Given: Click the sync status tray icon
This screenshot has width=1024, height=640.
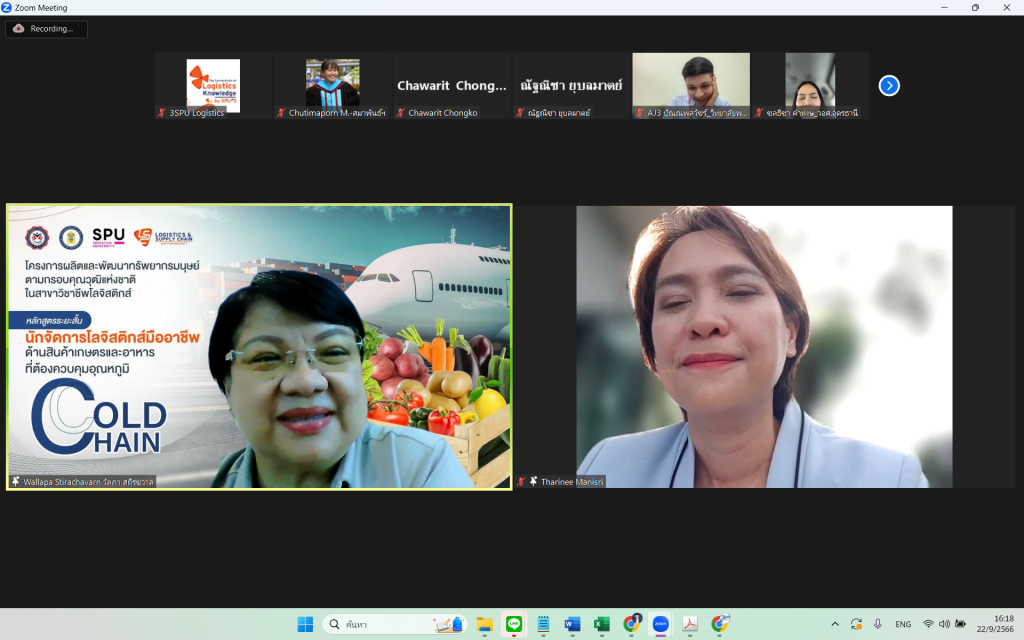Looking at the screenshot, I should coord(856,624).
